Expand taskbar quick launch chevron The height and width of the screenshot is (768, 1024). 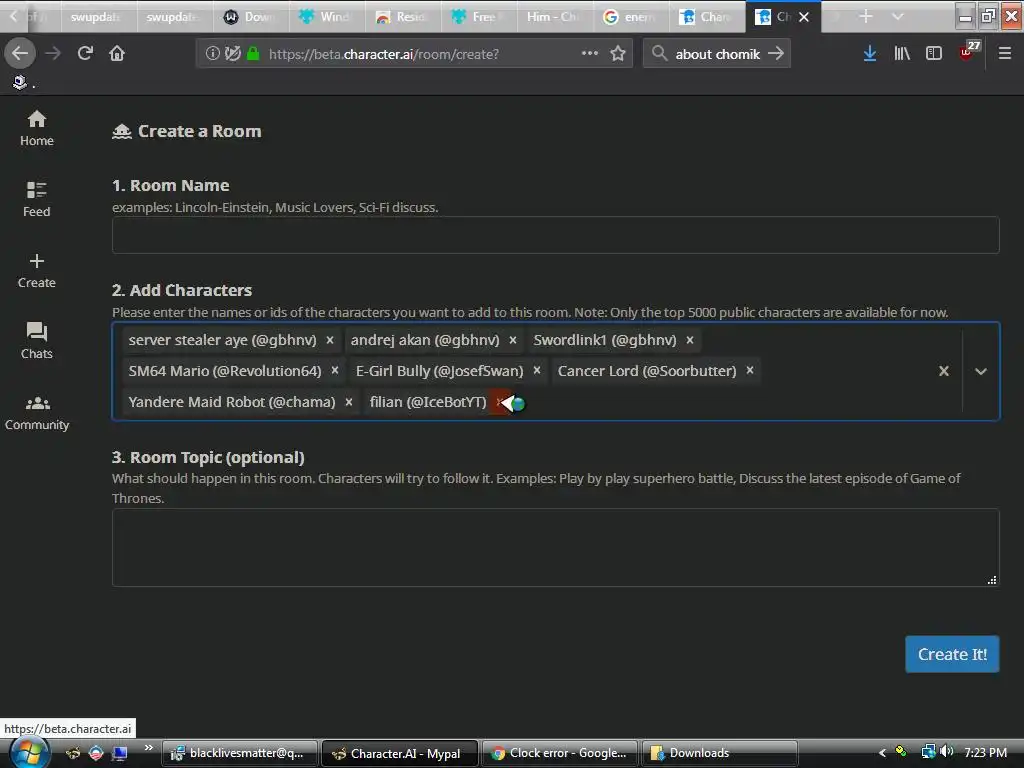148,748
